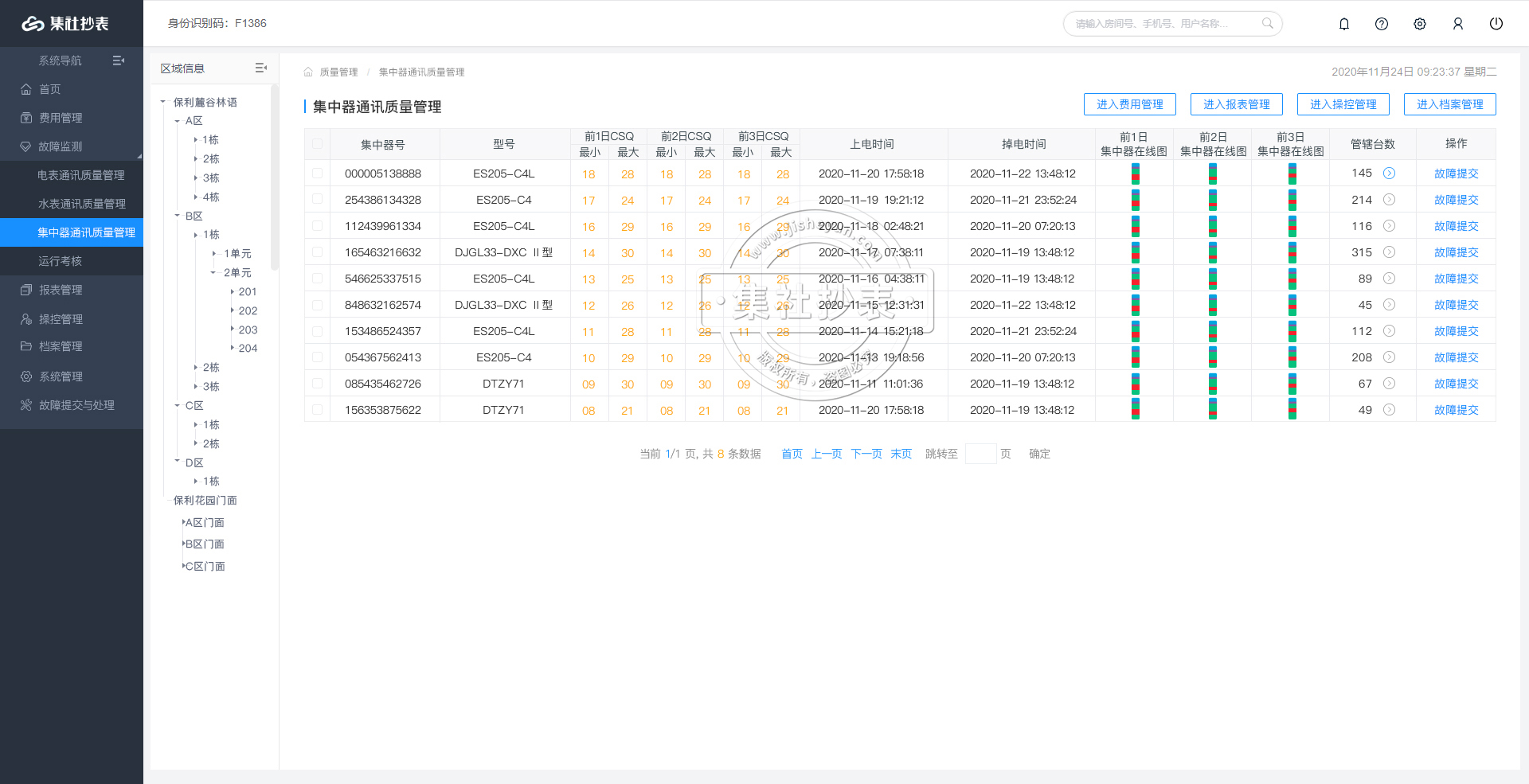
Task: Open the help question mark icon
Action: (1382, 24)
